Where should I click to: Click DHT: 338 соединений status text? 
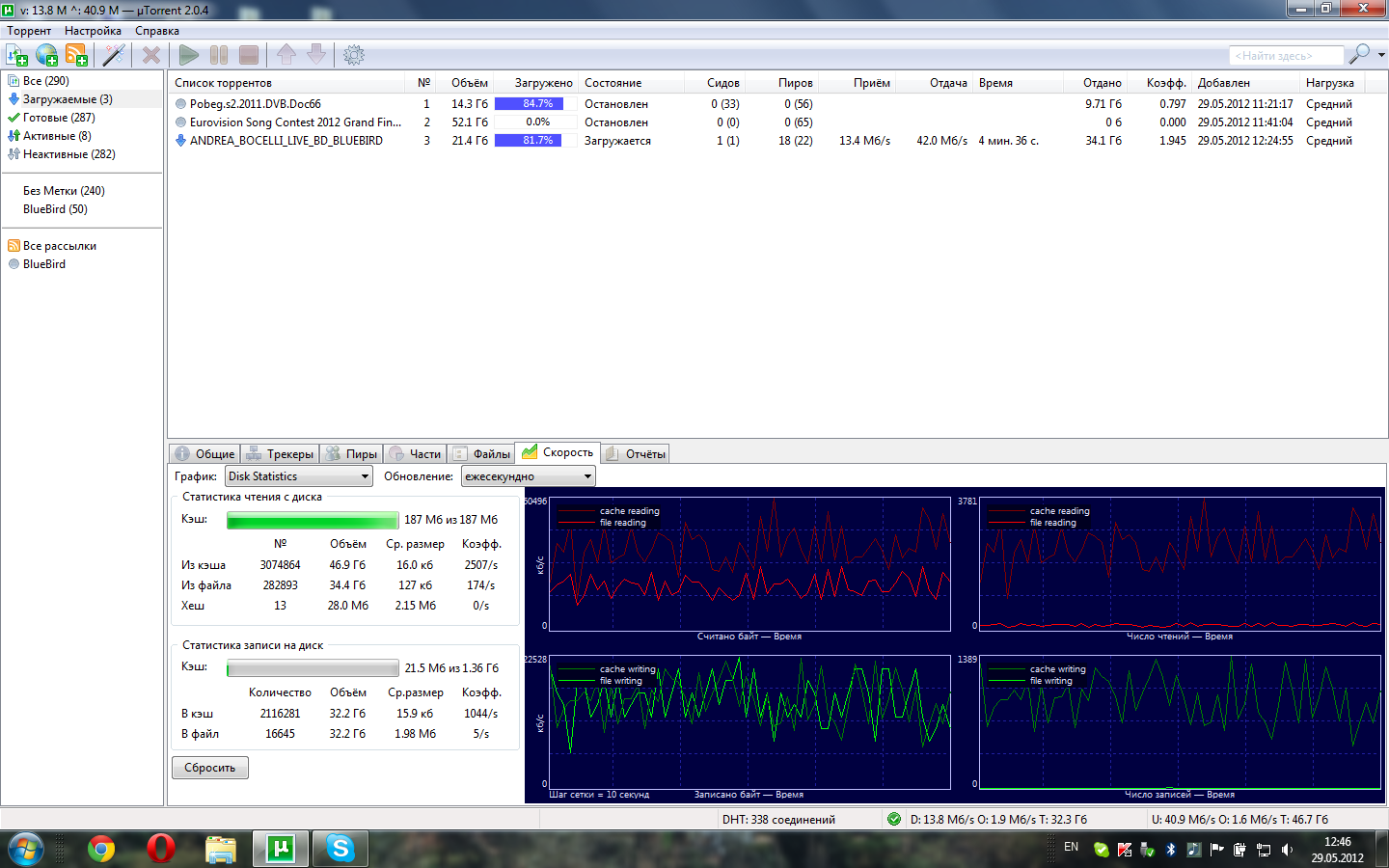779,820
